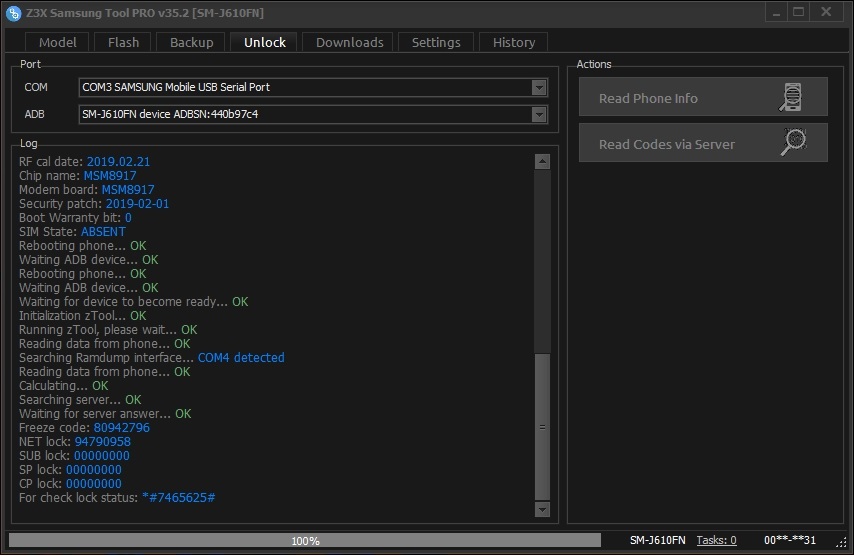Click the magnifier icon on Read Codes via Server

tap(794, 143)
